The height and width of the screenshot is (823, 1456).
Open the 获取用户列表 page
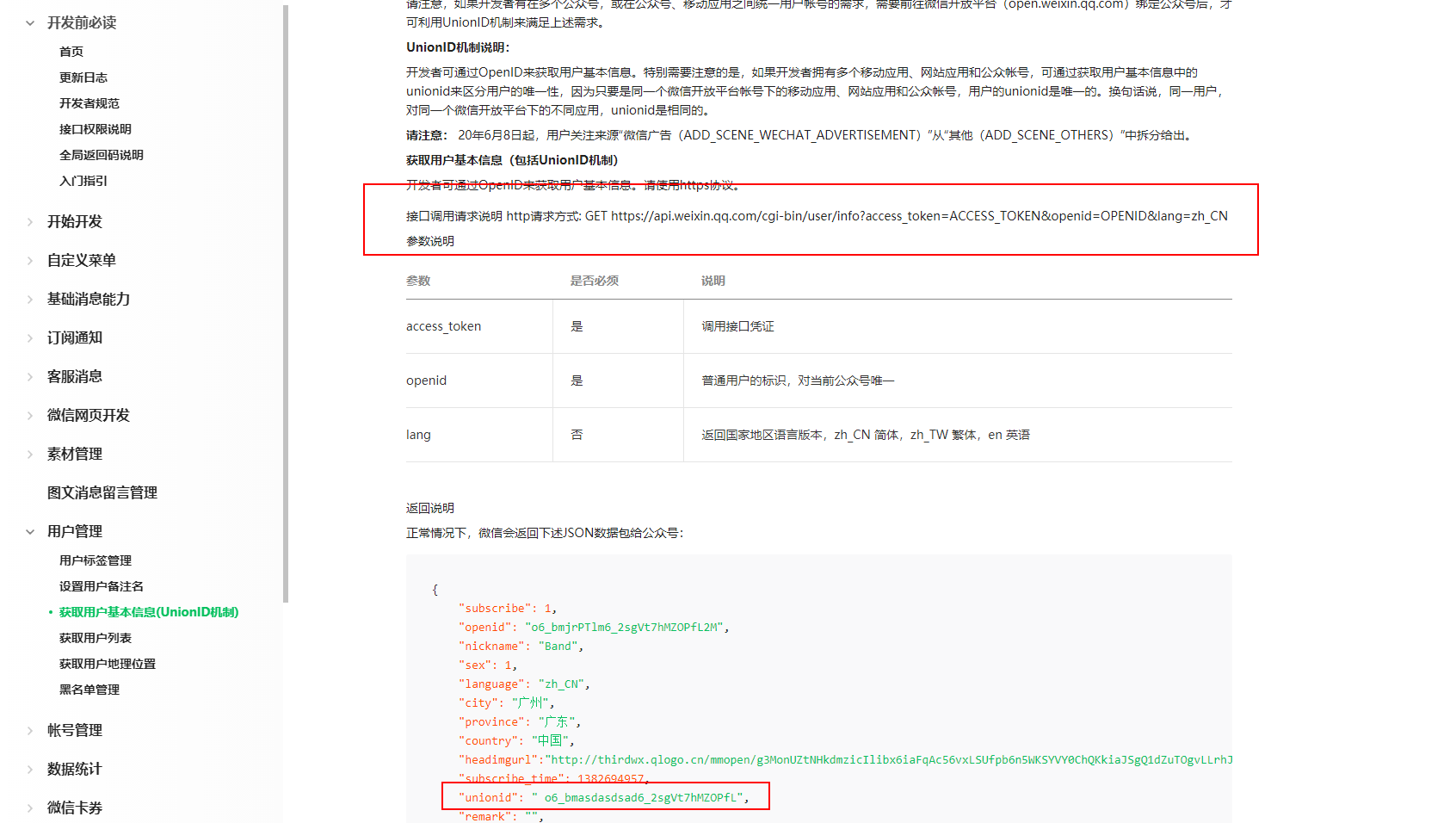pos(95,638)
